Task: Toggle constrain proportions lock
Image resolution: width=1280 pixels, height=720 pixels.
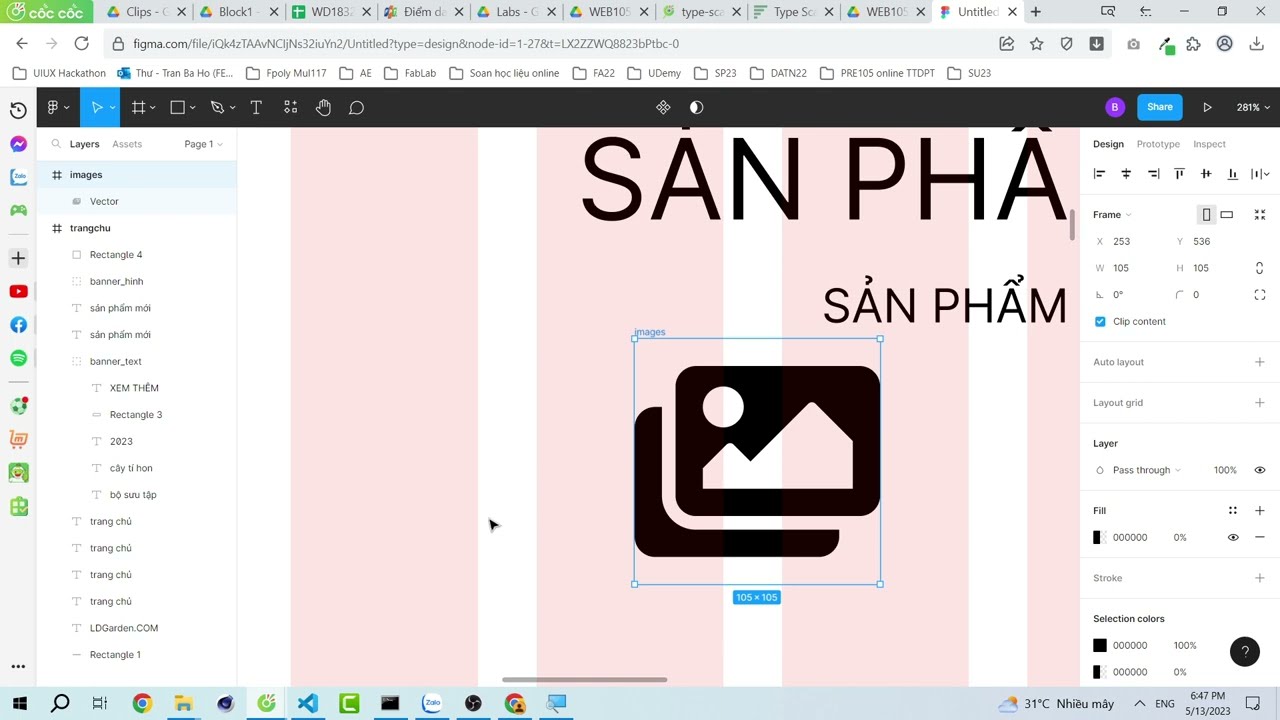Action: 1260,268
